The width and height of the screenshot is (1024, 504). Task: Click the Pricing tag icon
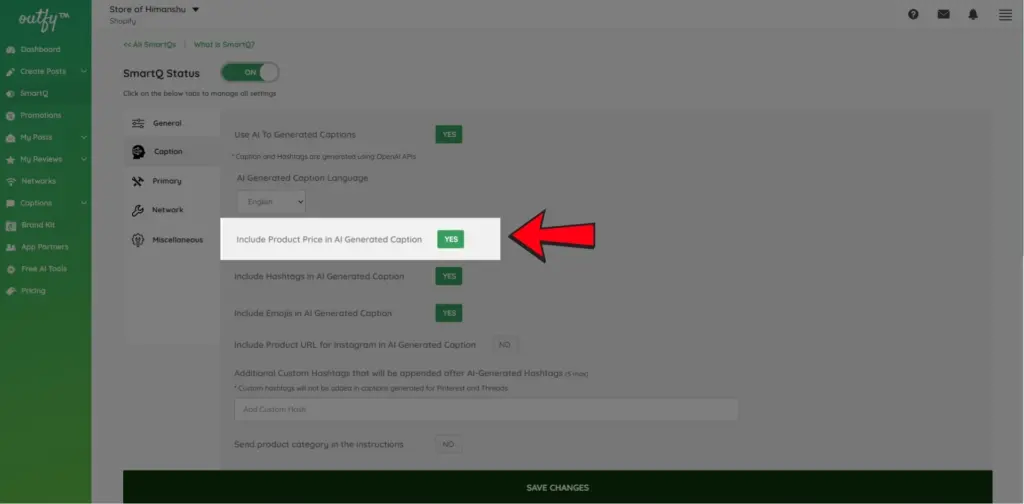tap(11, 291)
